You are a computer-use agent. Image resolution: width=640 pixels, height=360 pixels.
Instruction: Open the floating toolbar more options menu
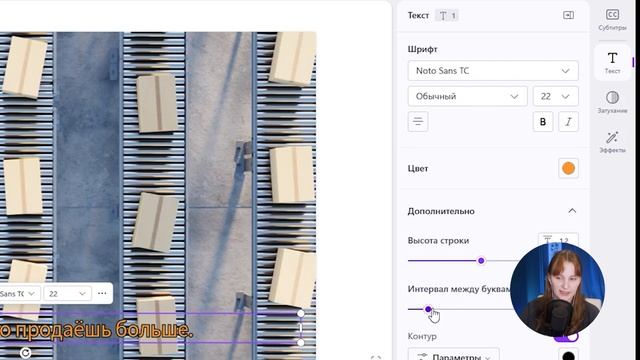coord(102,293)
